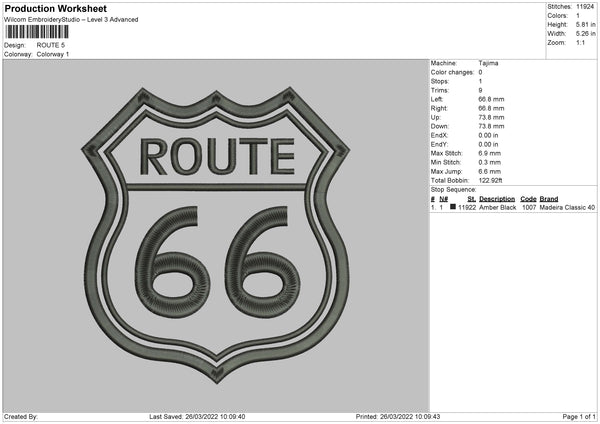Screen dimensions: 600x424
Task: Click the thread code '1007'
Action: tap(529, 207)
